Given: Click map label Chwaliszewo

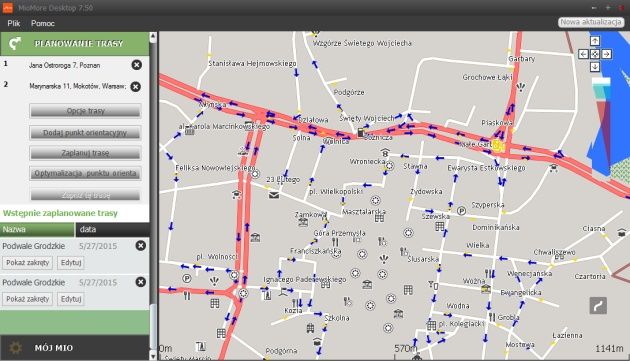Looking at the screenshot, I should 554,252.
